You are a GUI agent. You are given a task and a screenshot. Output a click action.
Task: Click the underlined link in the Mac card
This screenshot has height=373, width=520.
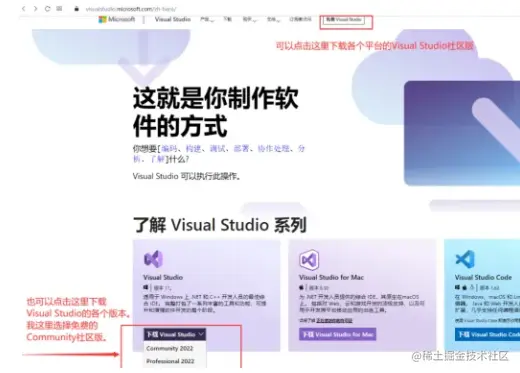(334, 321)
